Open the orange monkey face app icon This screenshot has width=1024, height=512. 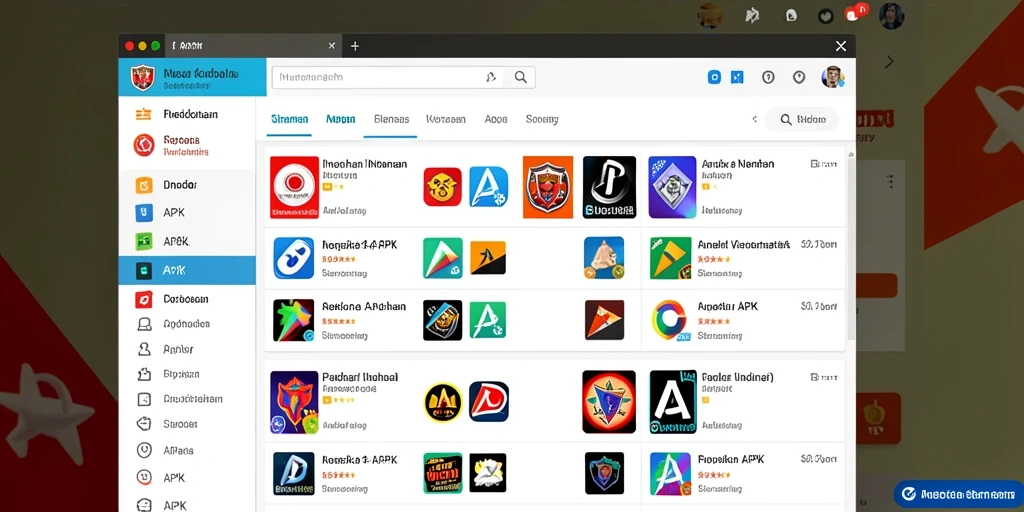tap(443, 187)
